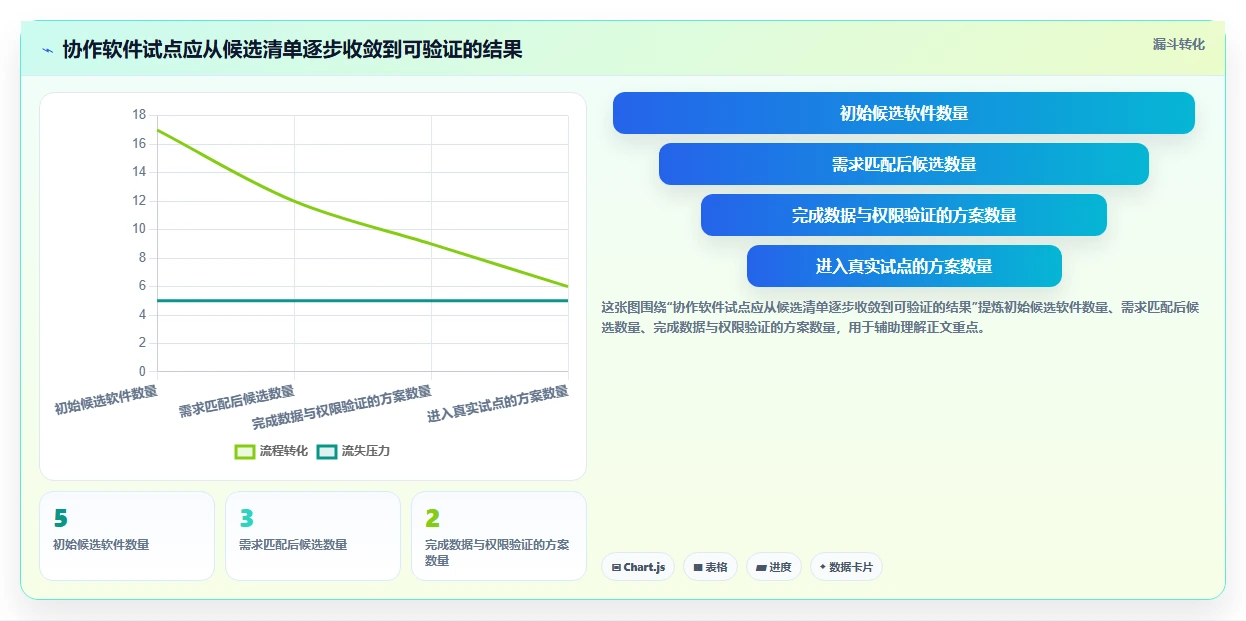Click the 数据卡片 tag
The width and height of the screenshot is (1246, 621).
coord(846,567)
